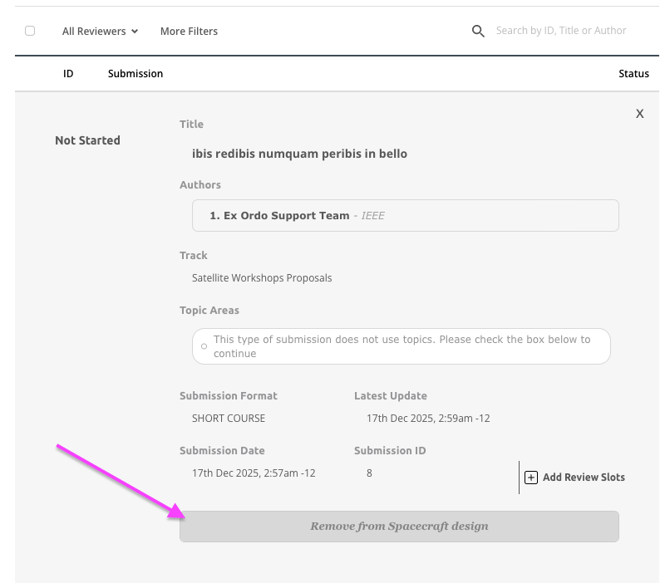Click the magnifying glass search icon
This screenshot has height=583, width=670.
click(478, 31)
